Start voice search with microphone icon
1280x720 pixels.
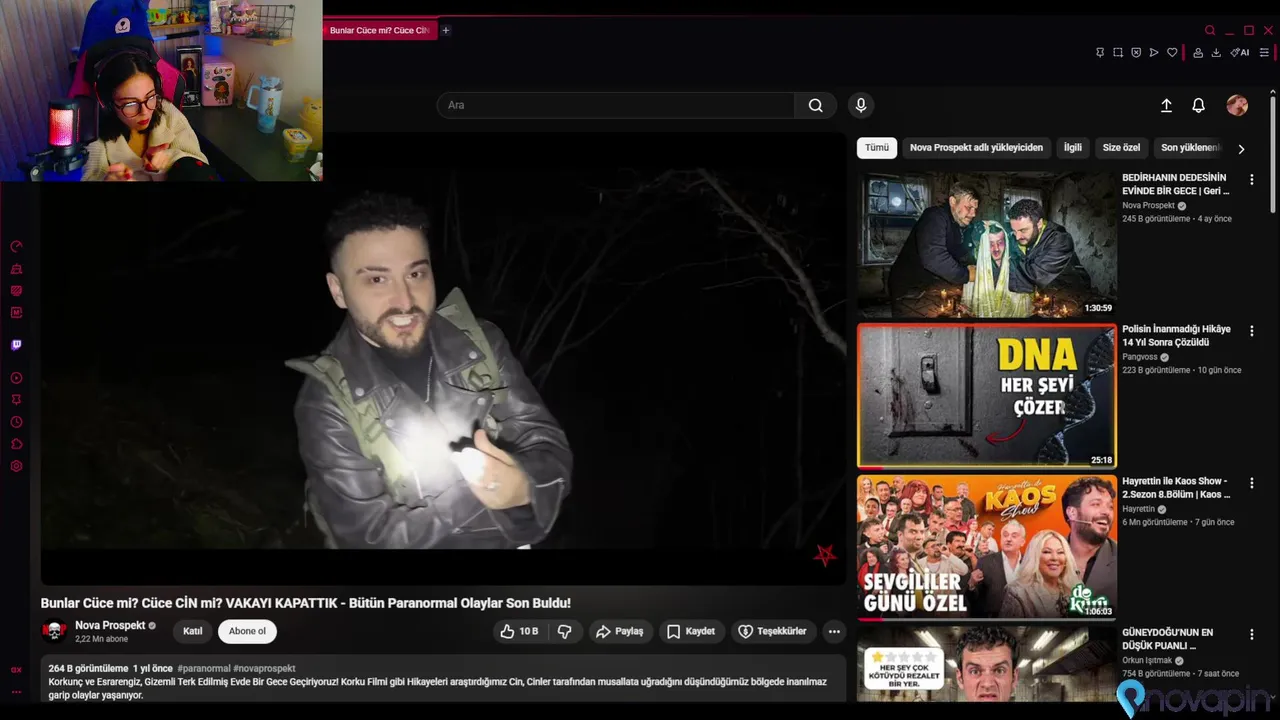[x=860, y=105]
